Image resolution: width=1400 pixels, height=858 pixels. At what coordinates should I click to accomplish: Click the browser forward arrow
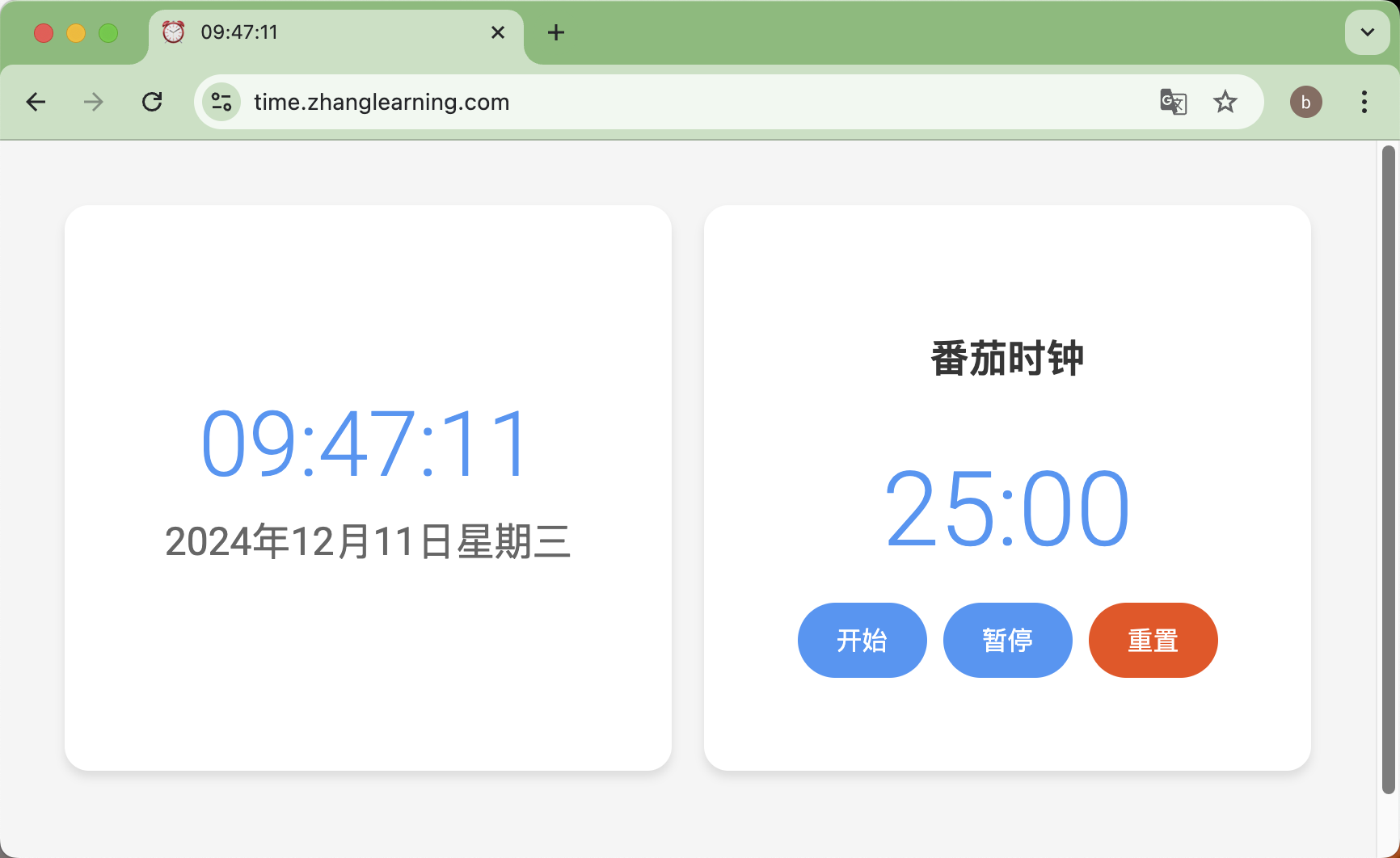(x=94, y=102)
